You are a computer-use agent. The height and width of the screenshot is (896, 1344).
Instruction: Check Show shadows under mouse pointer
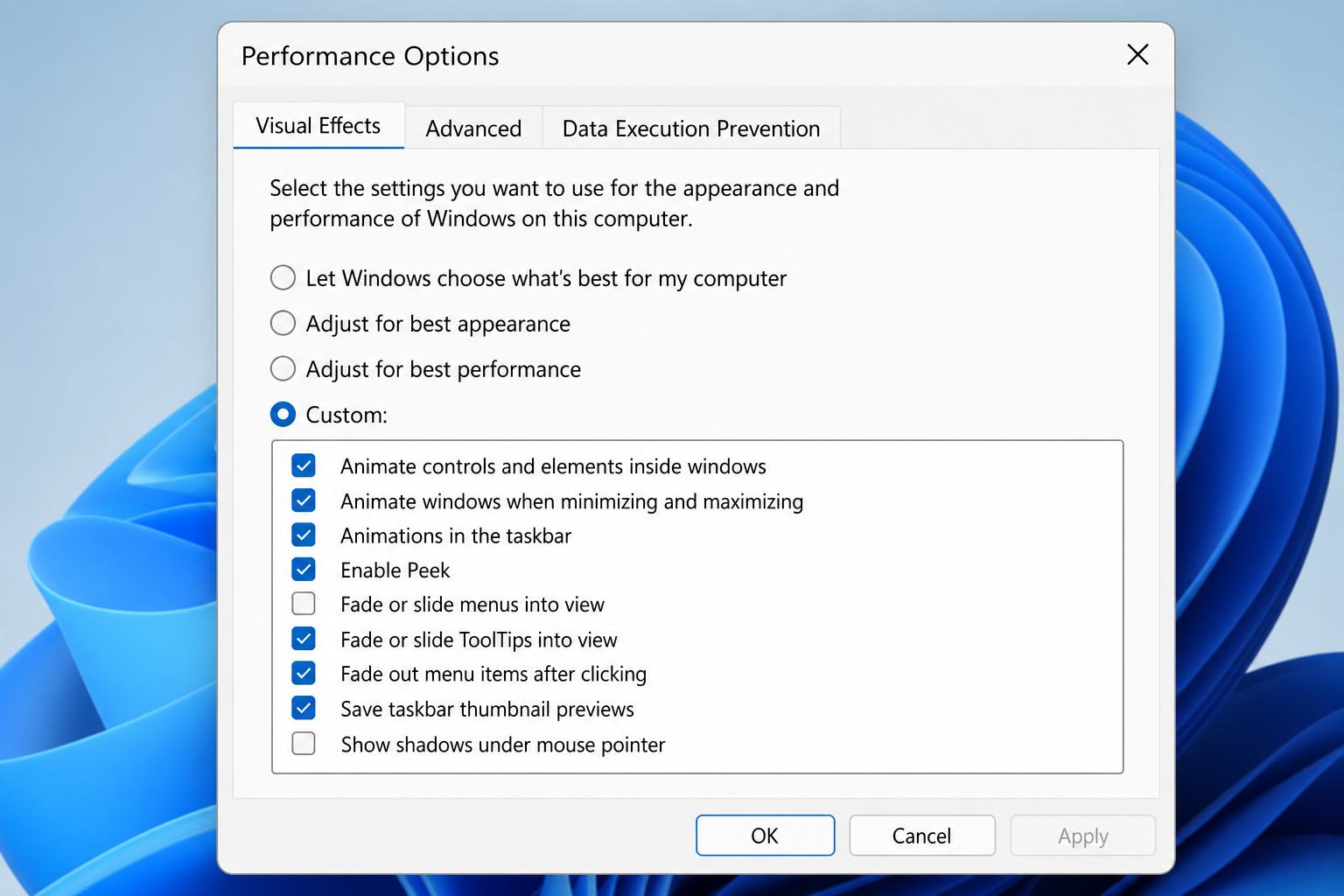click(x=304, y=744)
